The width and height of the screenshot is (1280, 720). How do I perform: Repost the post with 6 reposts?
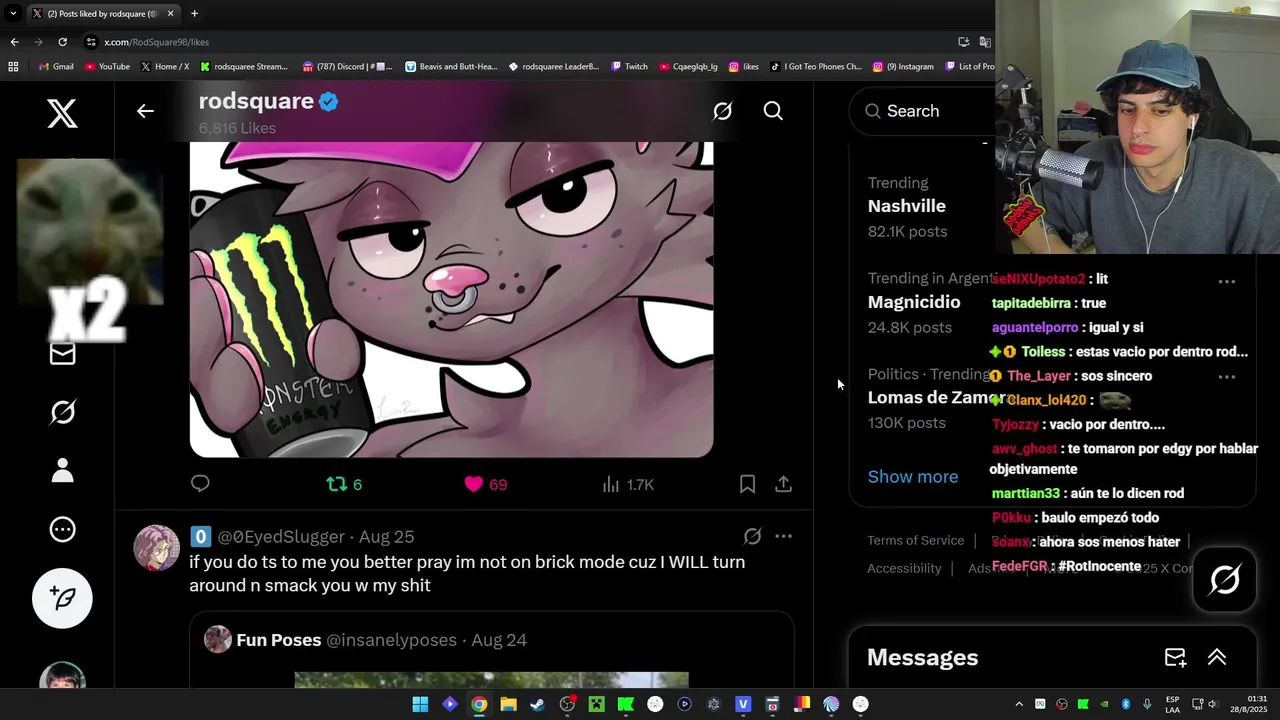(344, 484)
